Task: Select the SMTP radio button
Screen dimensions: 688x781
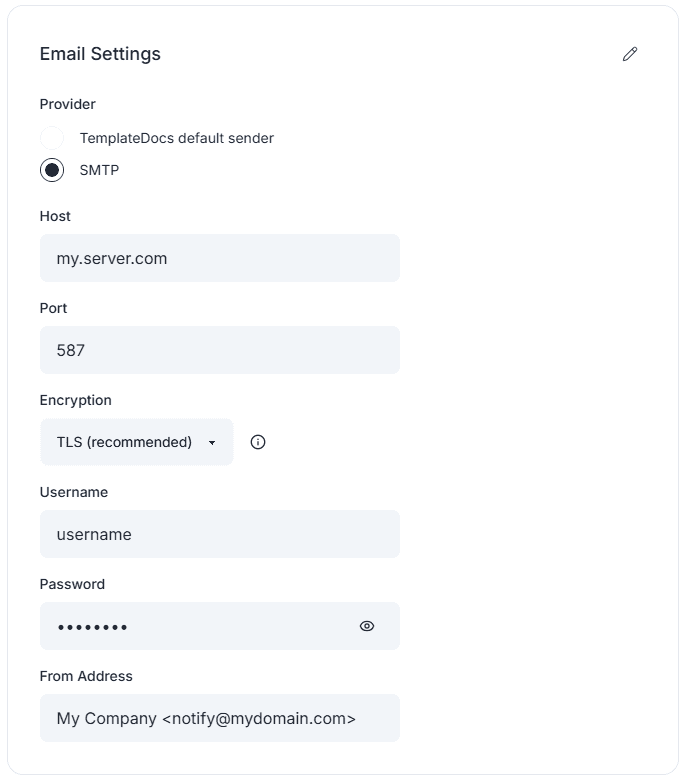Action: 52,170
